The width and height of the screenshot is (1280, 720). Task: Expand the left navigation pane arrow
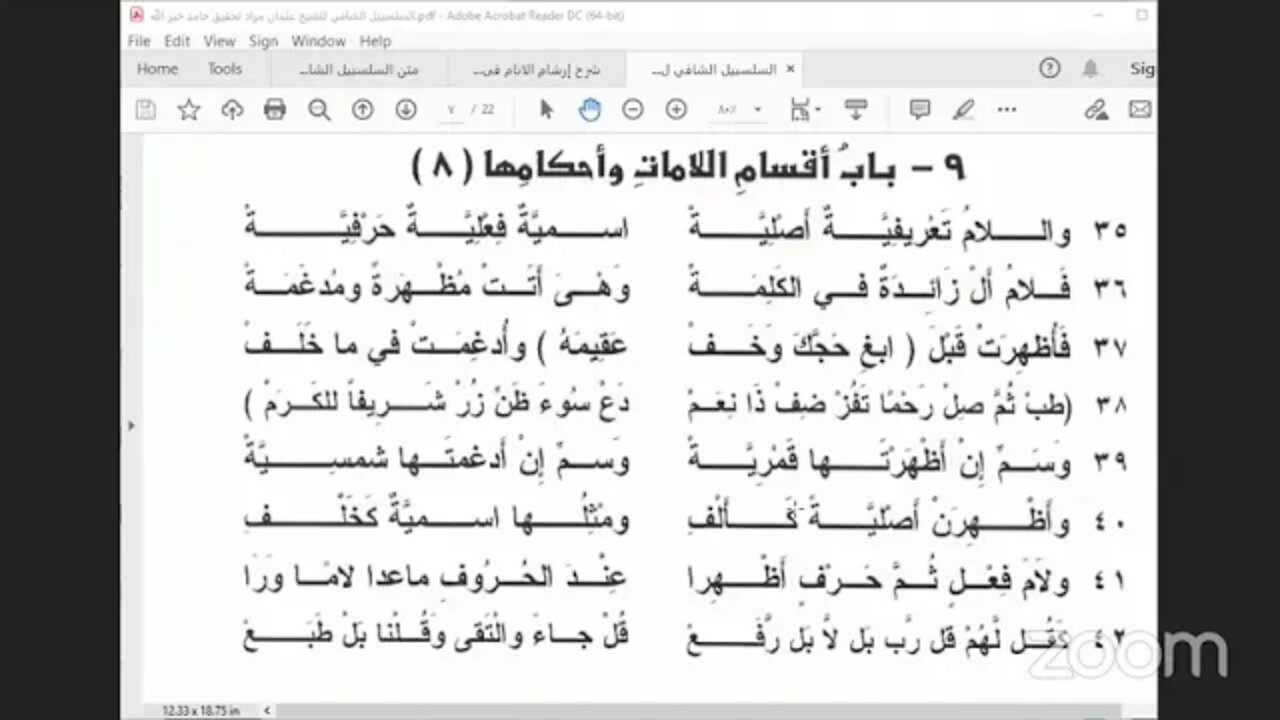131,425
